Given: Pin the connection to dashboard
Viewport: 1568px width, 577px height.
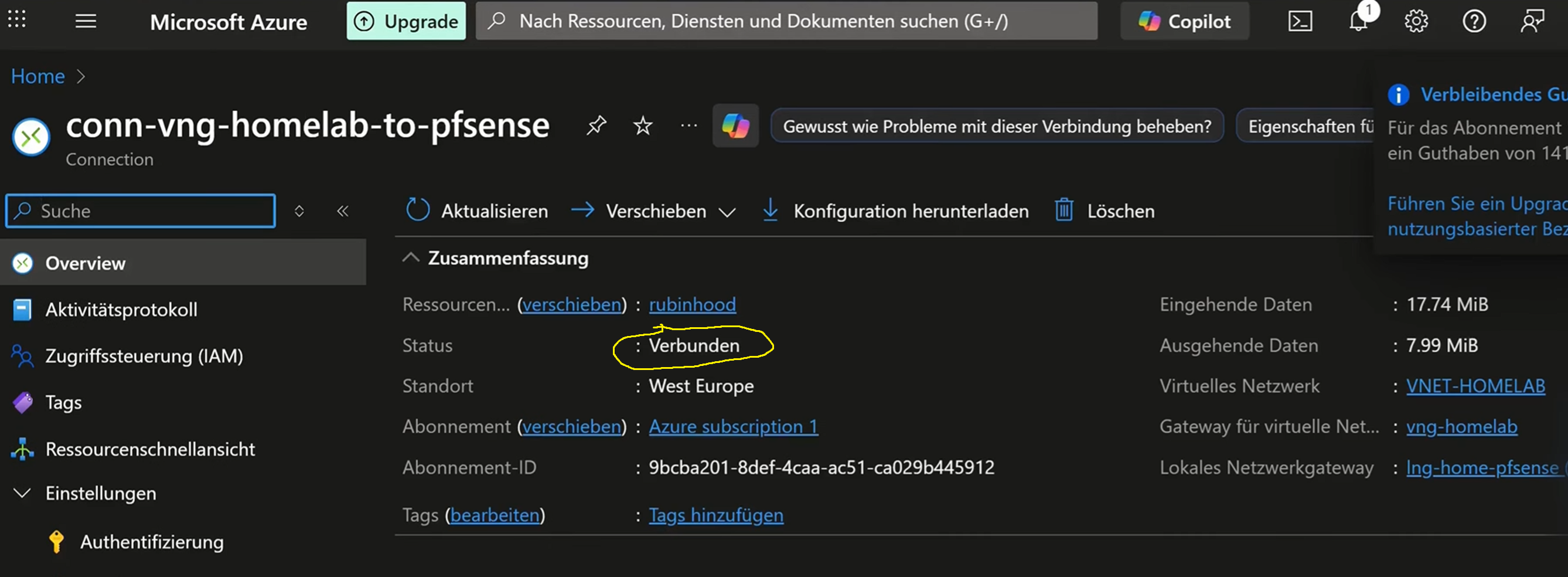Looking at the screenshot, I should [x=596, y=125].
